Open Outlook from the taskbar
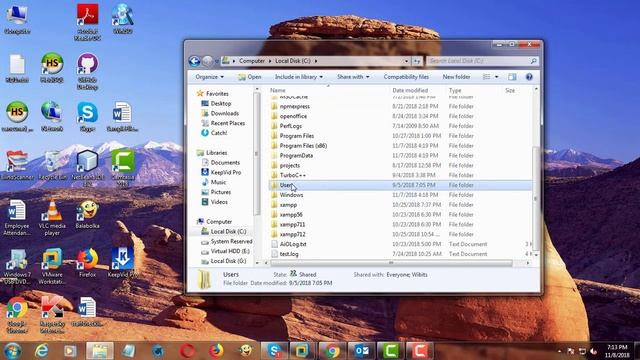Screen dimensions: 640x360 point(362,351)
